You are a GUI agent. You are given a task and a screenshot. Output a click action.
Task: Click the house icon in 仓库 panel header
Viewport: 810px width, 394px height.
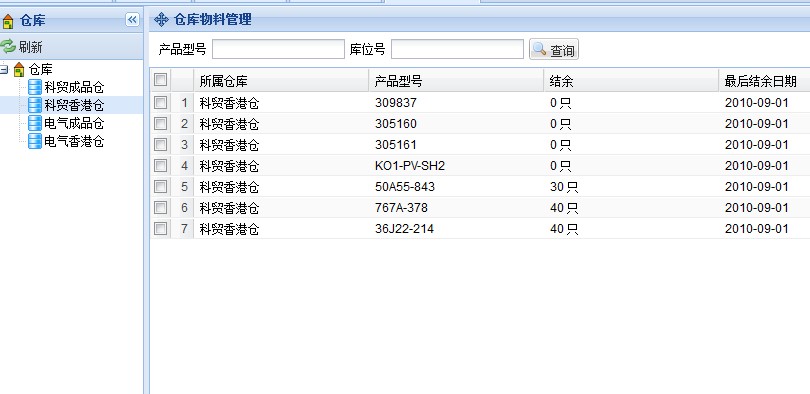(7, 21)
